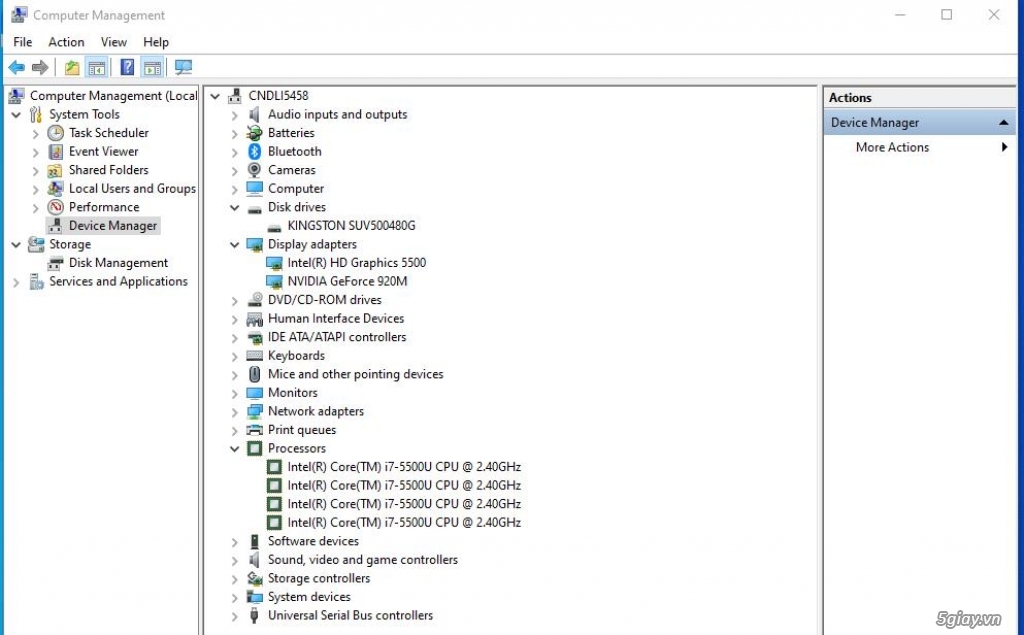Click the Forward arrow toolbar icon

pyautogui.click(x=40, y=67)
